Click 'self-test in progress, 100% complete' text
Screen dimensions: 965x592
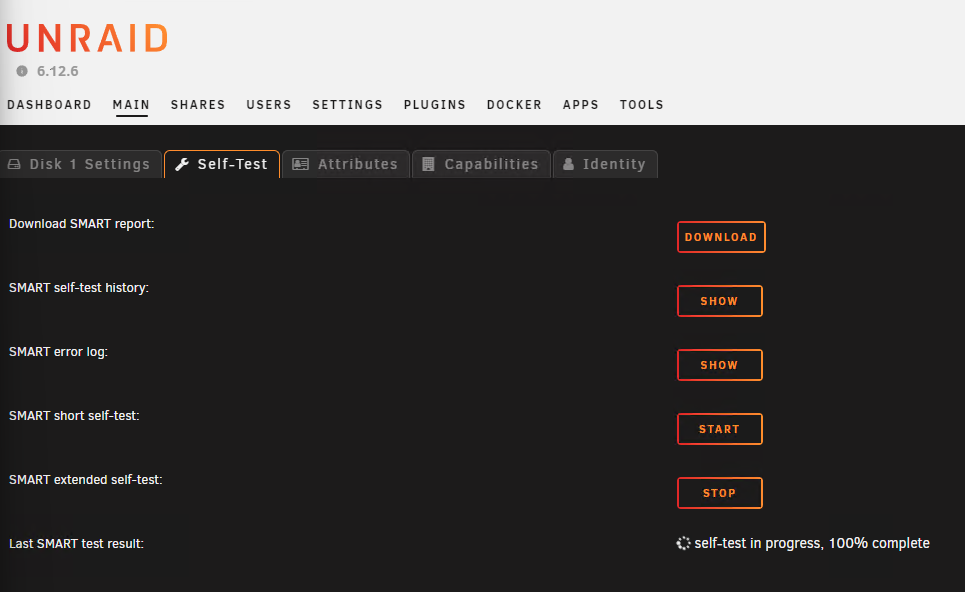812,543
